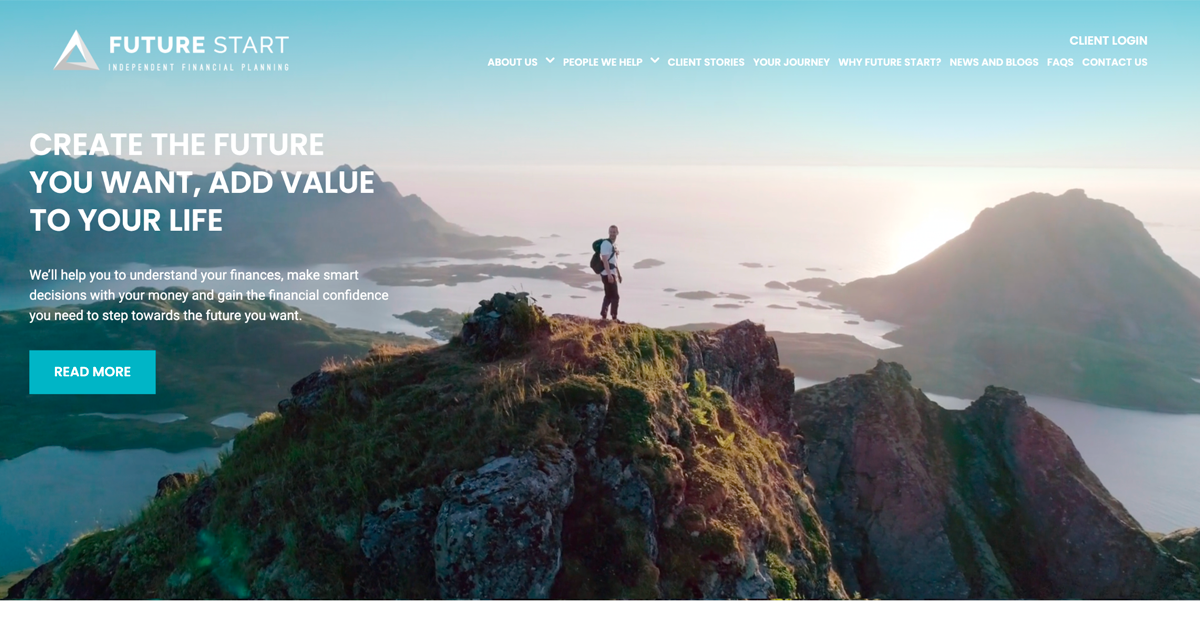The height and width of the screenshot is (630, 1200).
Task: Visit the News and Blogs section
Action: click(x=994, y=62)
